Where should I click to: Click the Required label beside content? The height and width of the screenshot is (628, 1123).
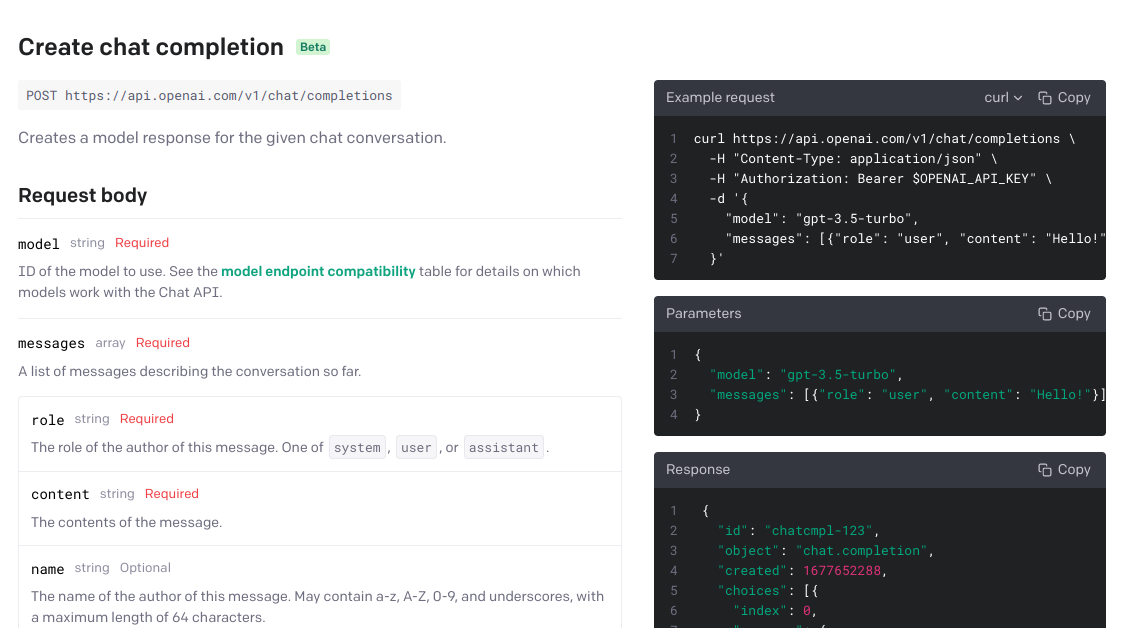click(x=172, y=494)
